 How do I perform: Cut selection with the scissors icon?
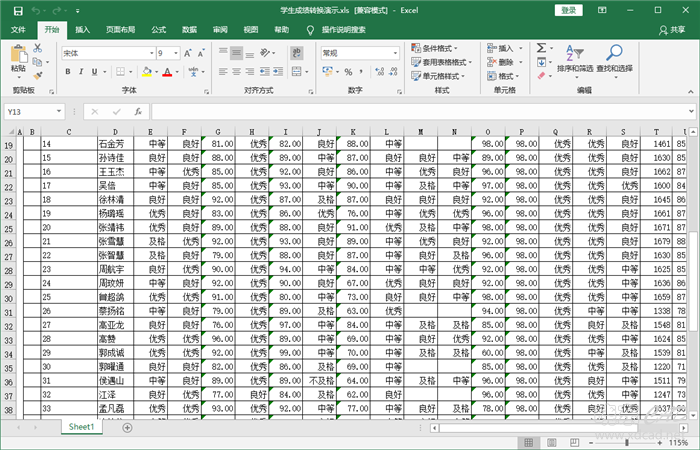pos(38,48)
